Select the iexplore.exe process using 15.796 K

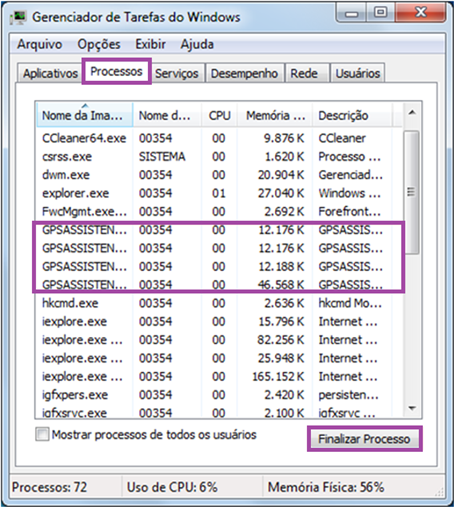(219, 321)
